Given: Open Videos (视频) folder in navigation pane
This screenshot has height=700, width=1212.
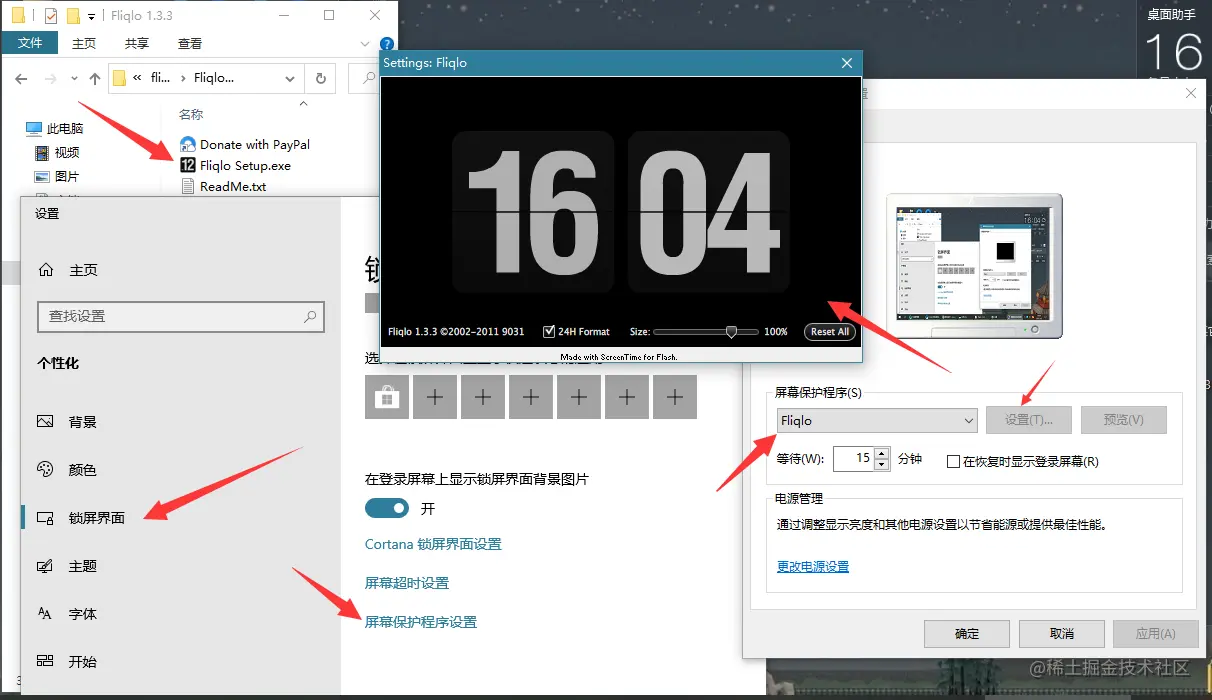Looking at the screenshot, I should coord(56,153).
